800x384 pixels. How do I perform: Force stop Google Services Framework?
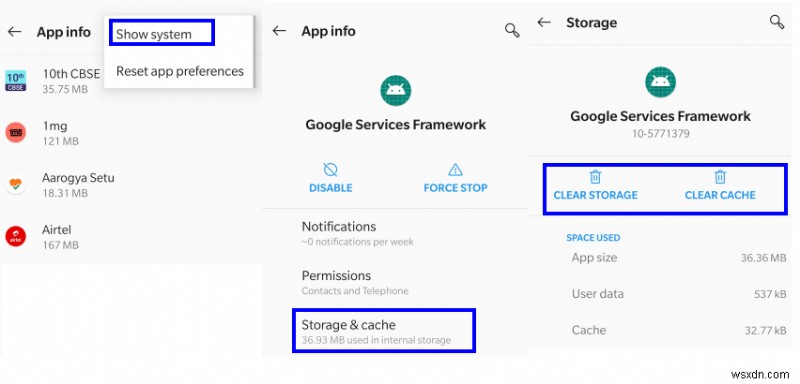click(x=455, y=178)
